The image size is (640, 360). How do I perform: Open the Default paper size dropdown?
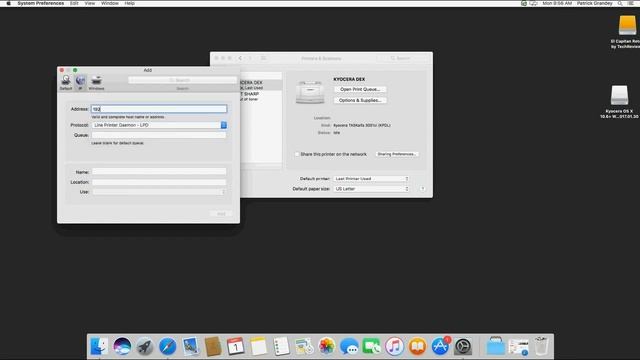coord(371,189)
